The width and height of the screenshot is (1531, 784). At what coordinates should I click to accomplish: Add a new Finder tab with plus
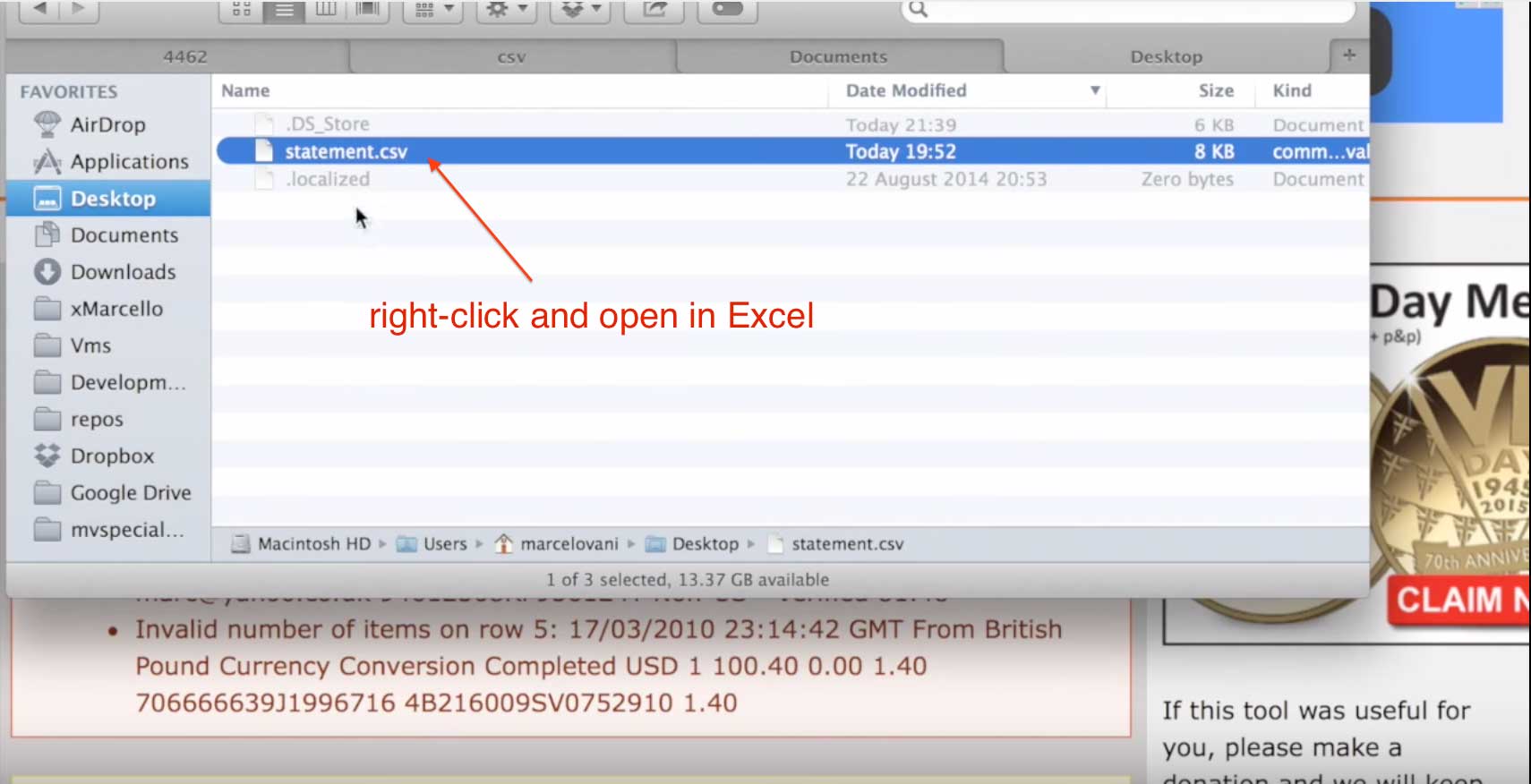(1349, 55)
